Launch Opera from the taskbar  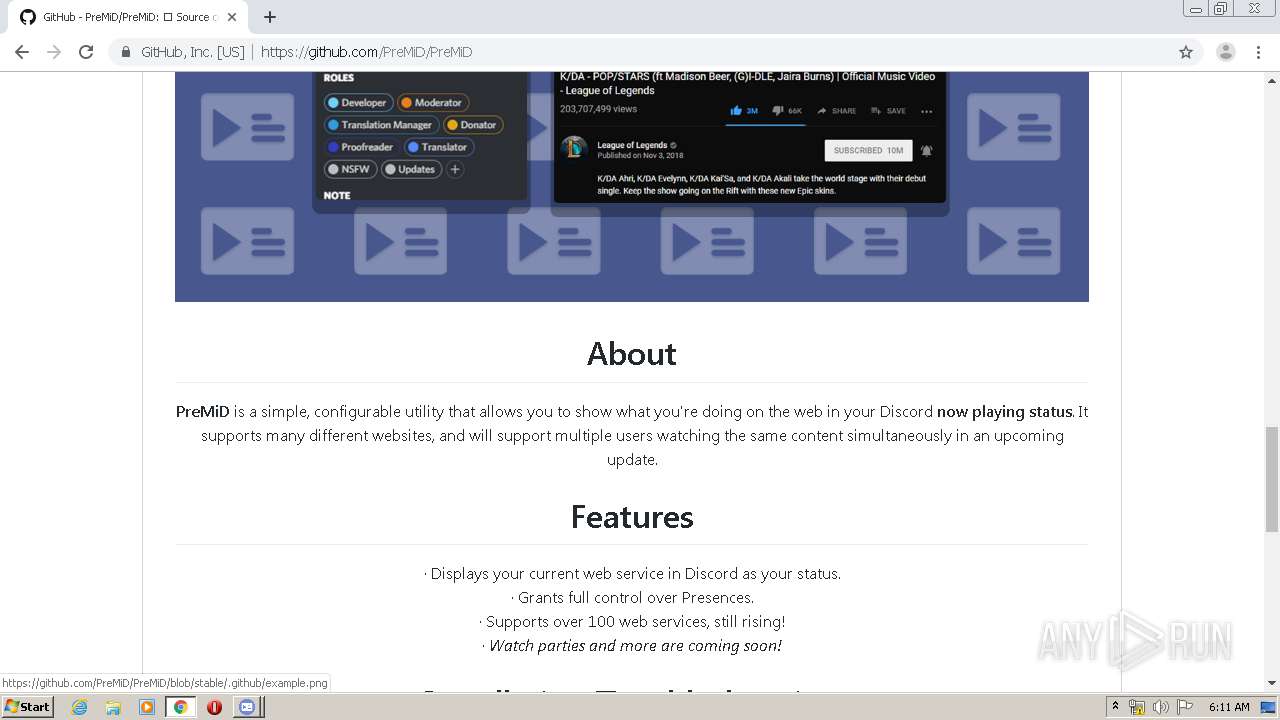point(214,707)
